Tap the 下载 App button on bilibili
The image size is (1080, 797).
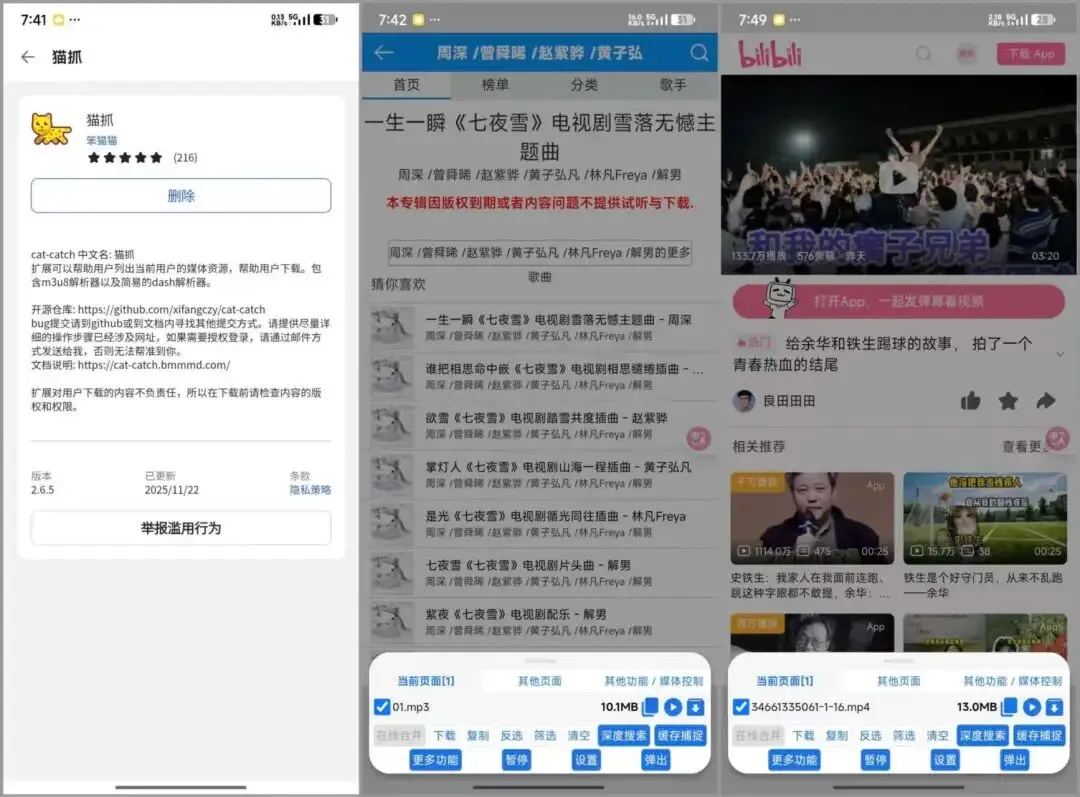click(1031, 54)
